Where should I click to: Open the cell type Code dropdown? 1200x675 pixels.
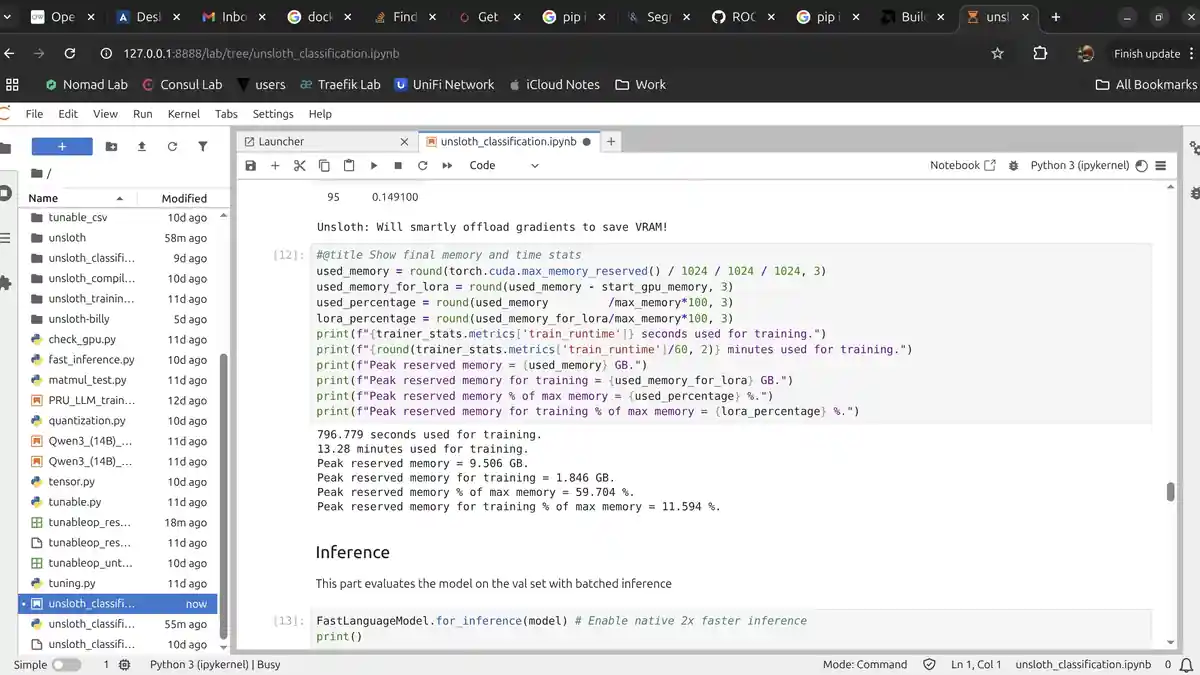504,165
